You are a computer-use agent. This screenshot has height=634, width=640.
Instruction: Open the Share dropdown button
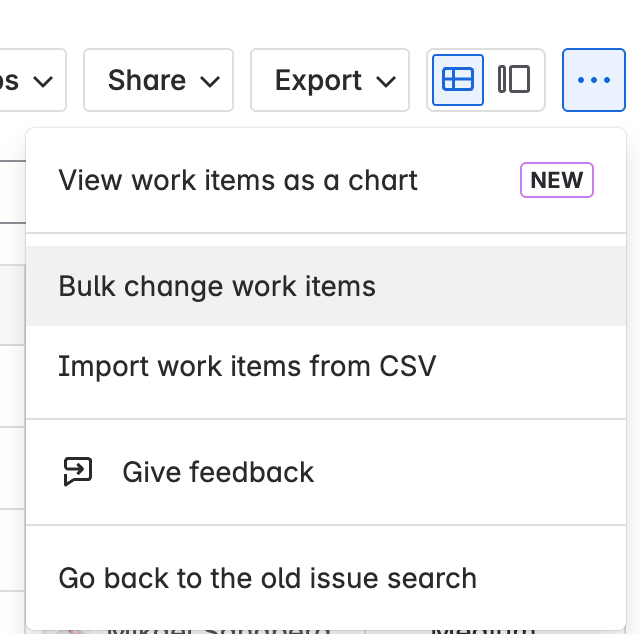(x=158, y=80)
